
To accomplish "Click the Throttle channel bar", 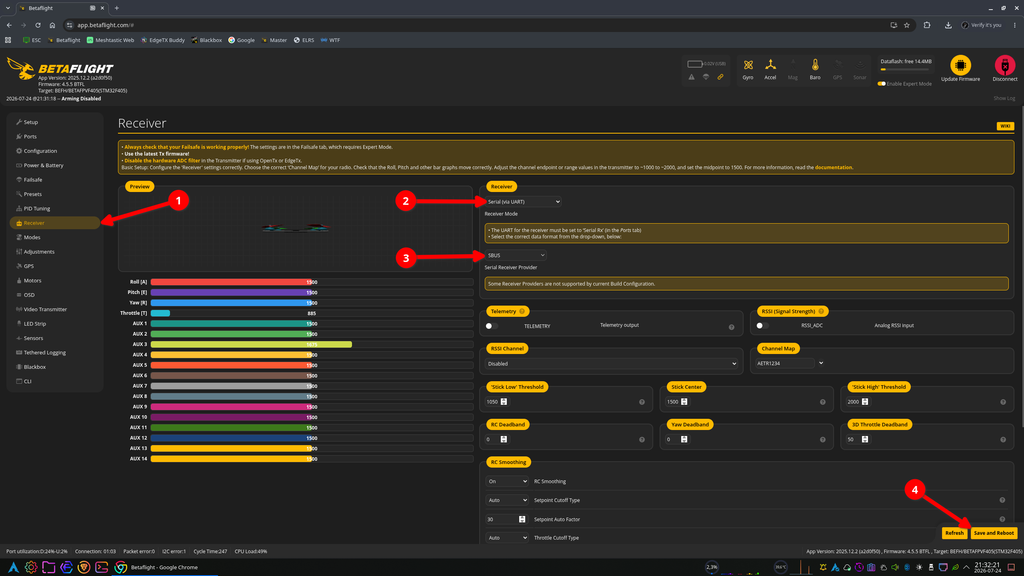I will point(312,313).
